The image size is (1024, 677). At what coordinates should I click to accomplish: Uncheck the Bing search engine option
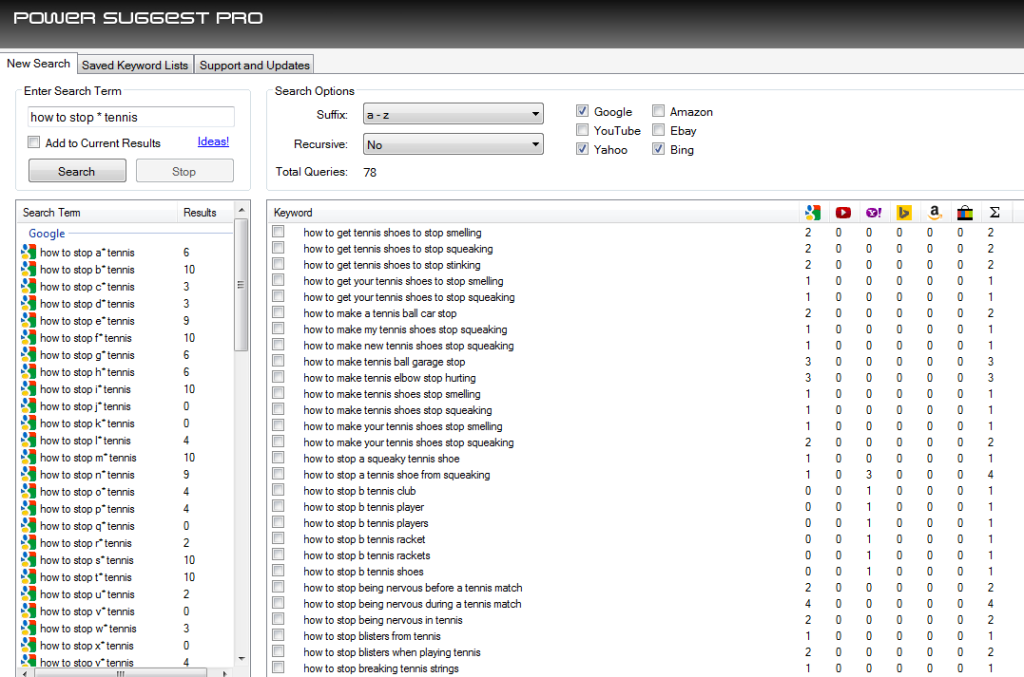(658, 149)
